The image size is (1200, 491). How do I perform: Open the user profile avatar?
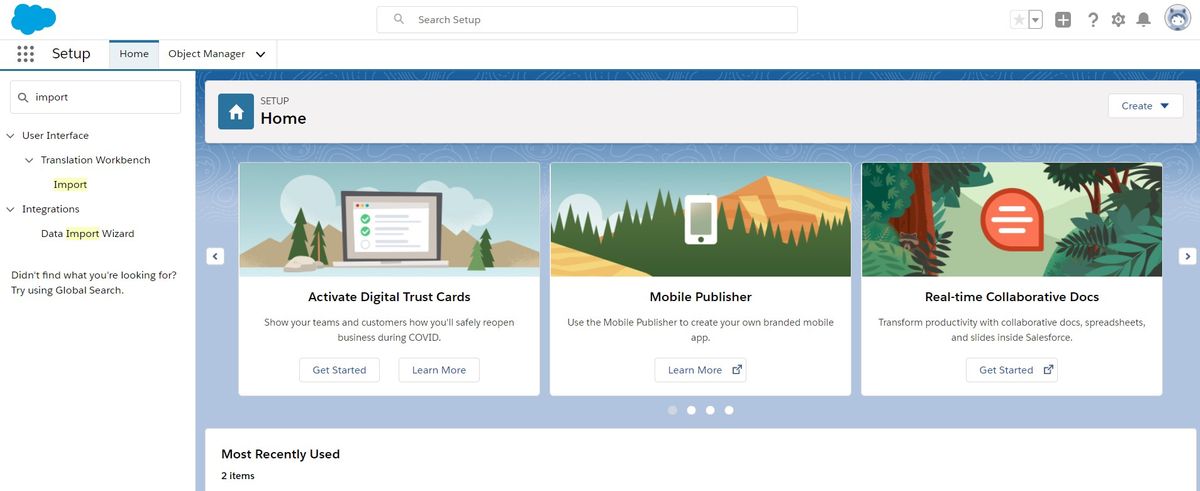[1176, 19]
